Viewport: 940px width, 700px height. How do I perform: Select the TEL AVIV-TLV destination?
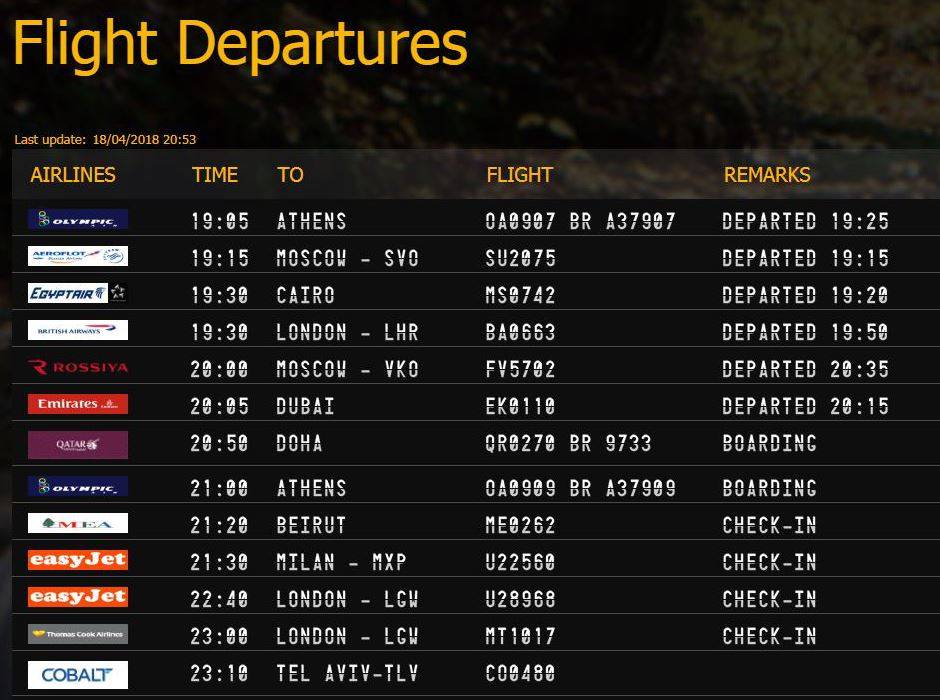pos(347,674)
